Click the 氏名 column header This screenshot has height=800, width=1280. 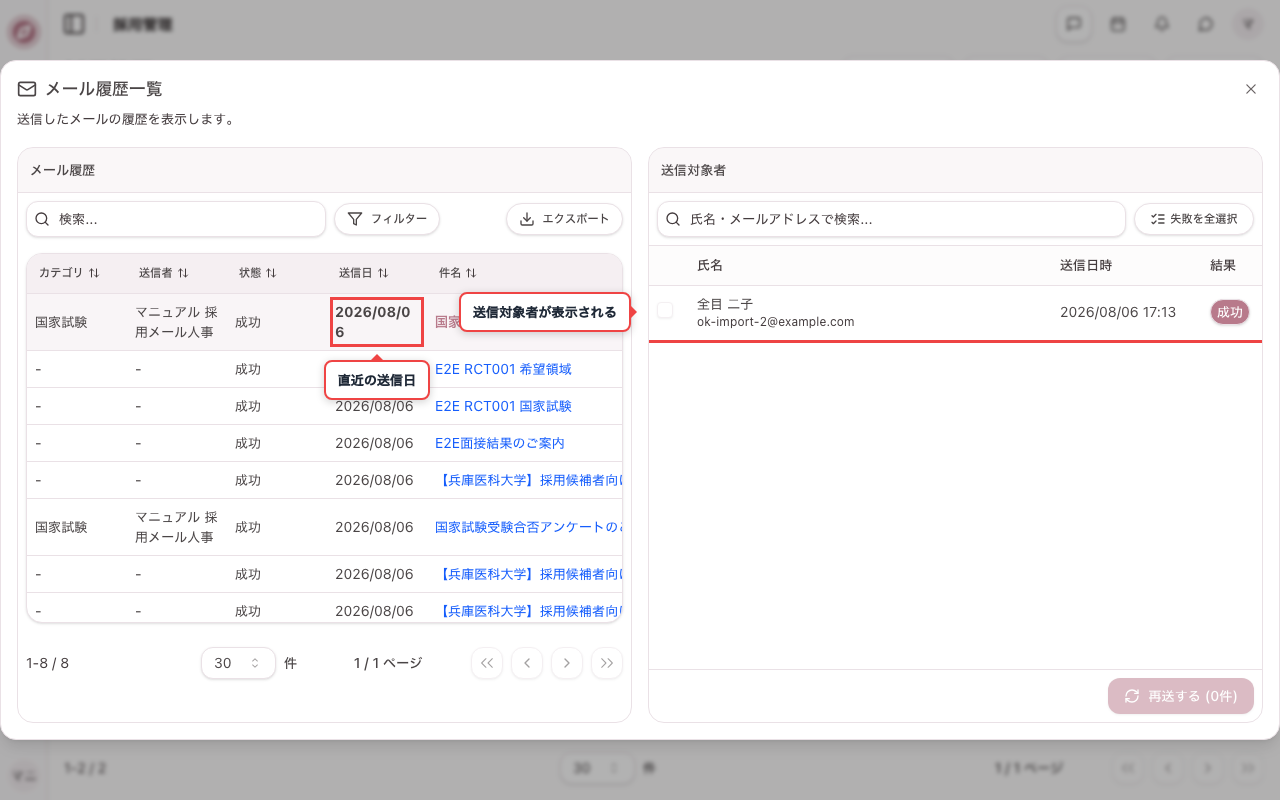click(710, 265)
